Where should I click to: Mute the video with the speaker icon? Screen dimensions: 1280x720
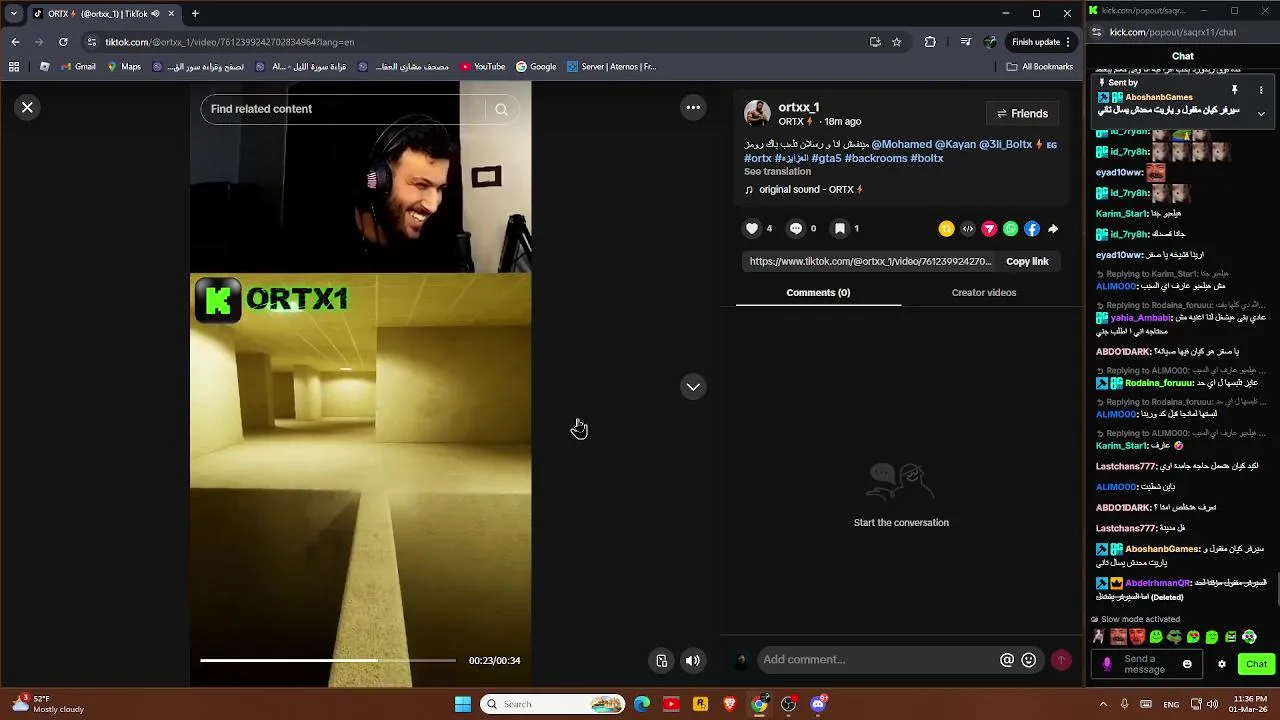pyautogui.click(x=692, y=660)
